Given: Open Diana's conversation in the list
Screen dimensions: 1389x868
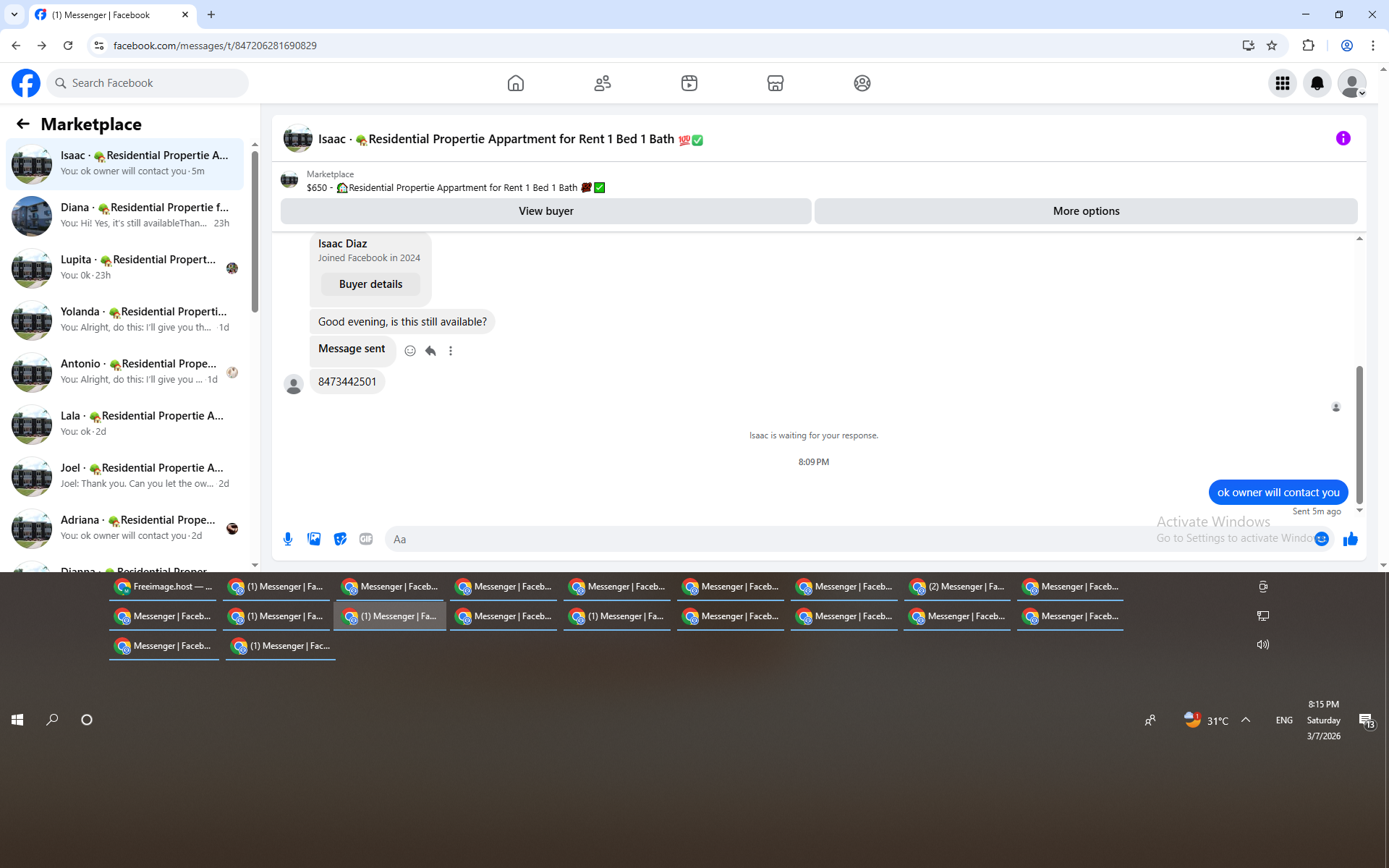Looking at the screenshot, I should tap(125, 216).
